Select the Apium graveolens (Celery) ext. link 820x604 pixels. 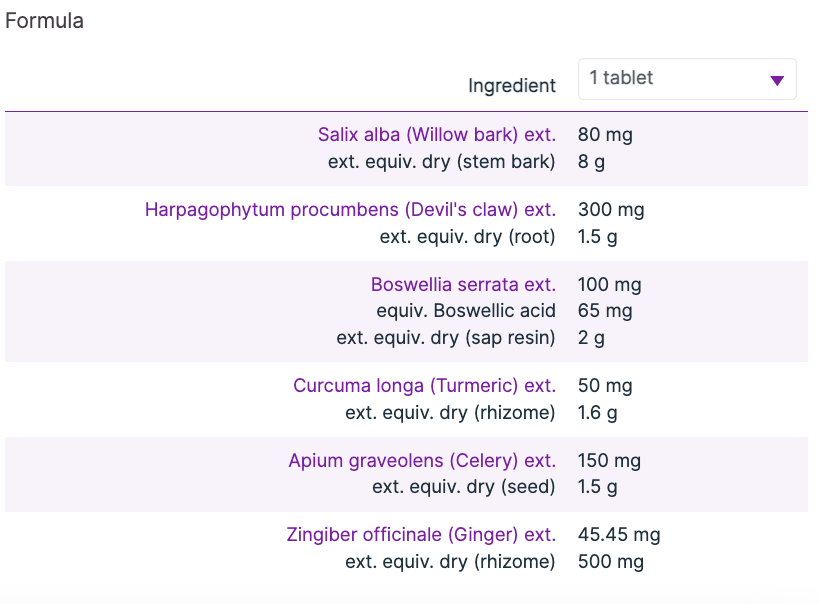point(422,461)
